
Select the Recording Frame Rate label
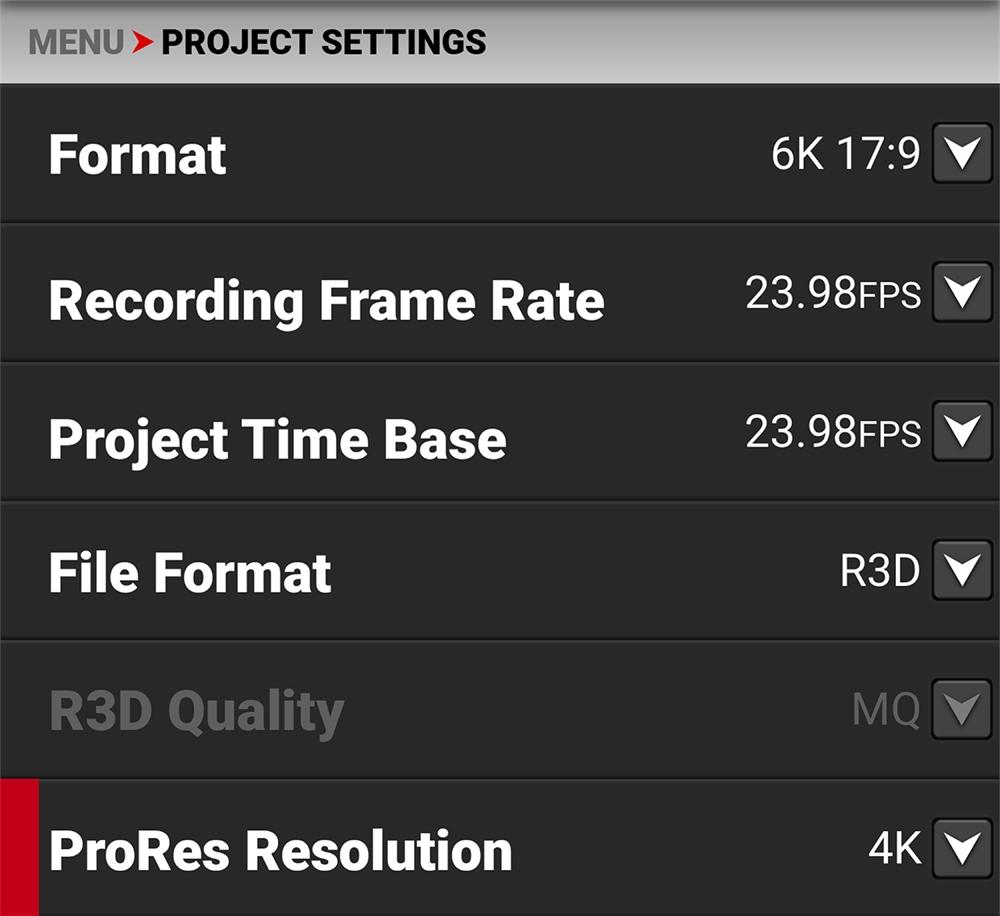[326, 300]
